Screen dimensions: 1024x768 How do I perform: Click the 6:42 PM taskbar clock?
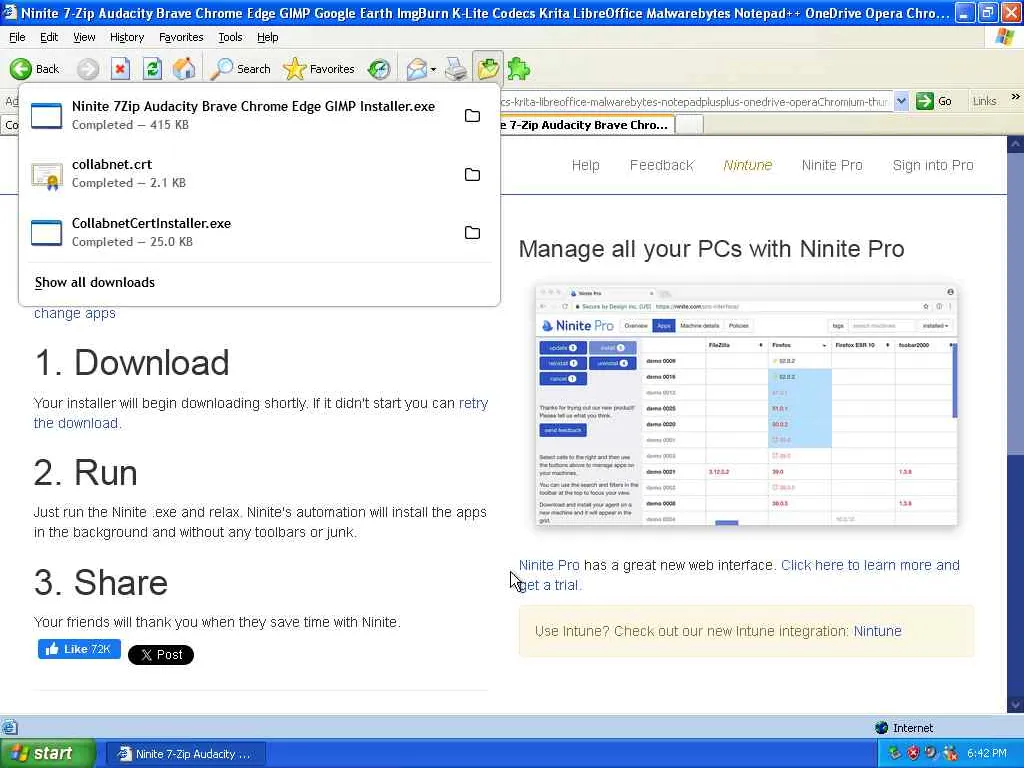(987, 753)
